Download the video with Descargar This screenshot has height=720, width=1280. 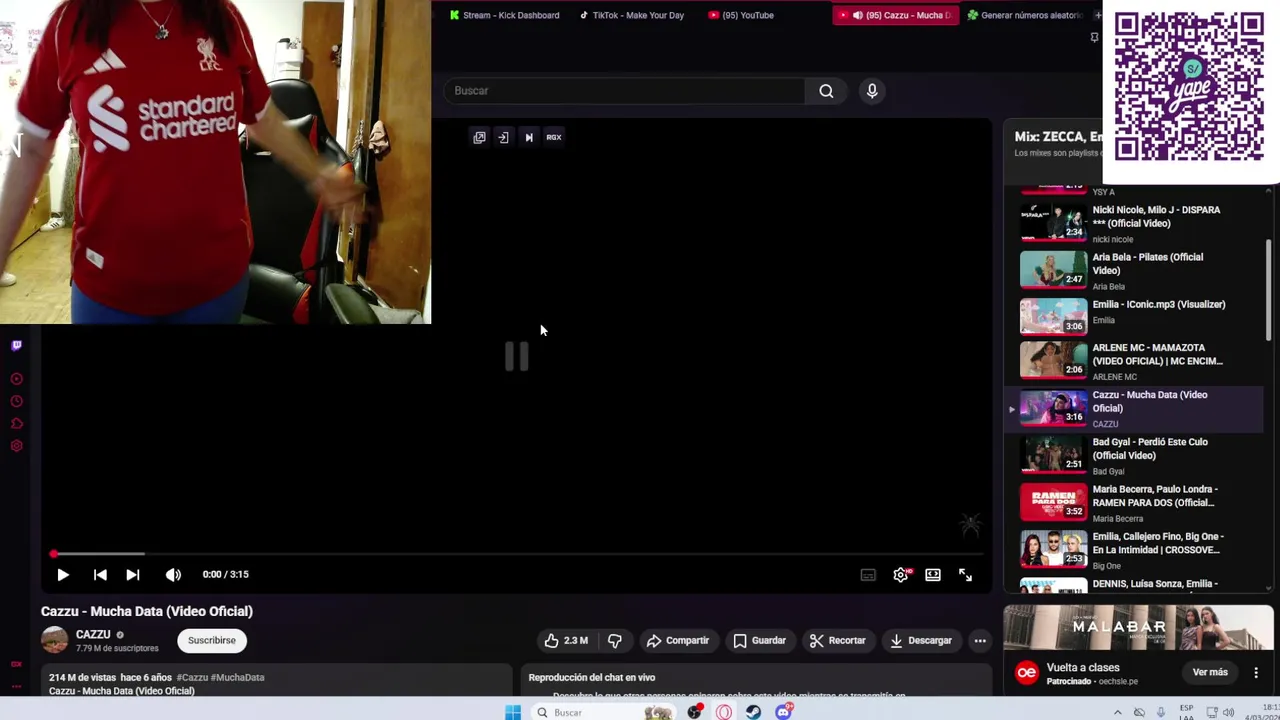coord(921,641)
